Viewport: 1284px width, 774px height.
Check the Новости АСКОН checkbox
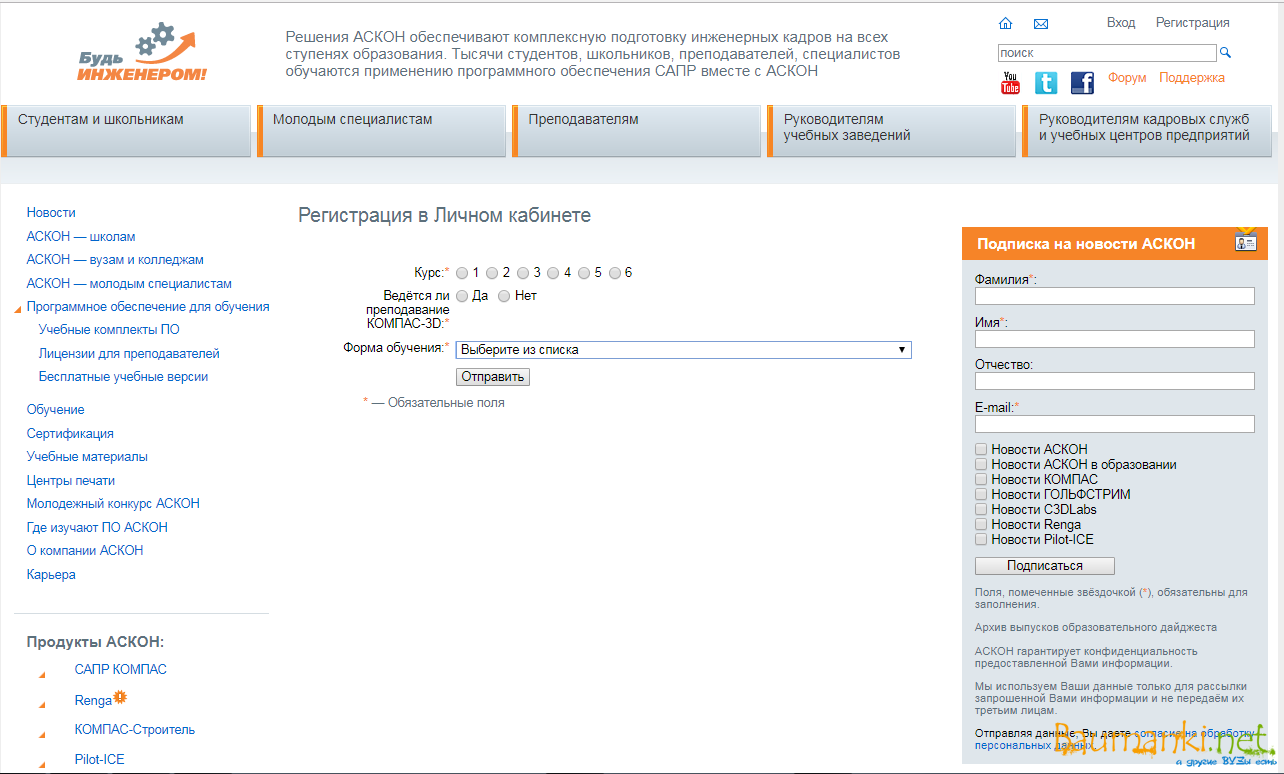pyautogui.click(x=982, y=450)
